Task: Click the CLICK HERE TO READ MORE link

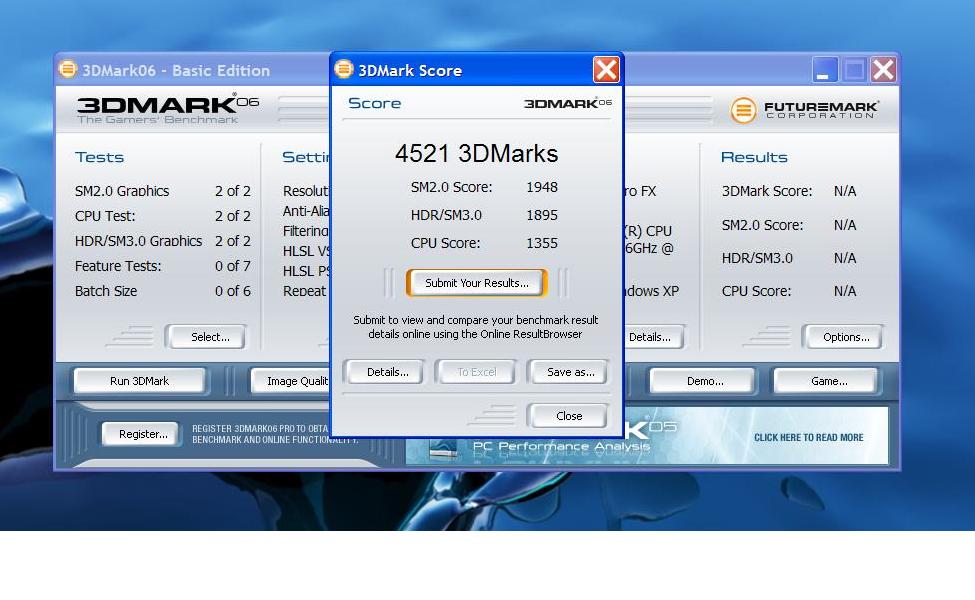Action: click(x=808, y=438)
